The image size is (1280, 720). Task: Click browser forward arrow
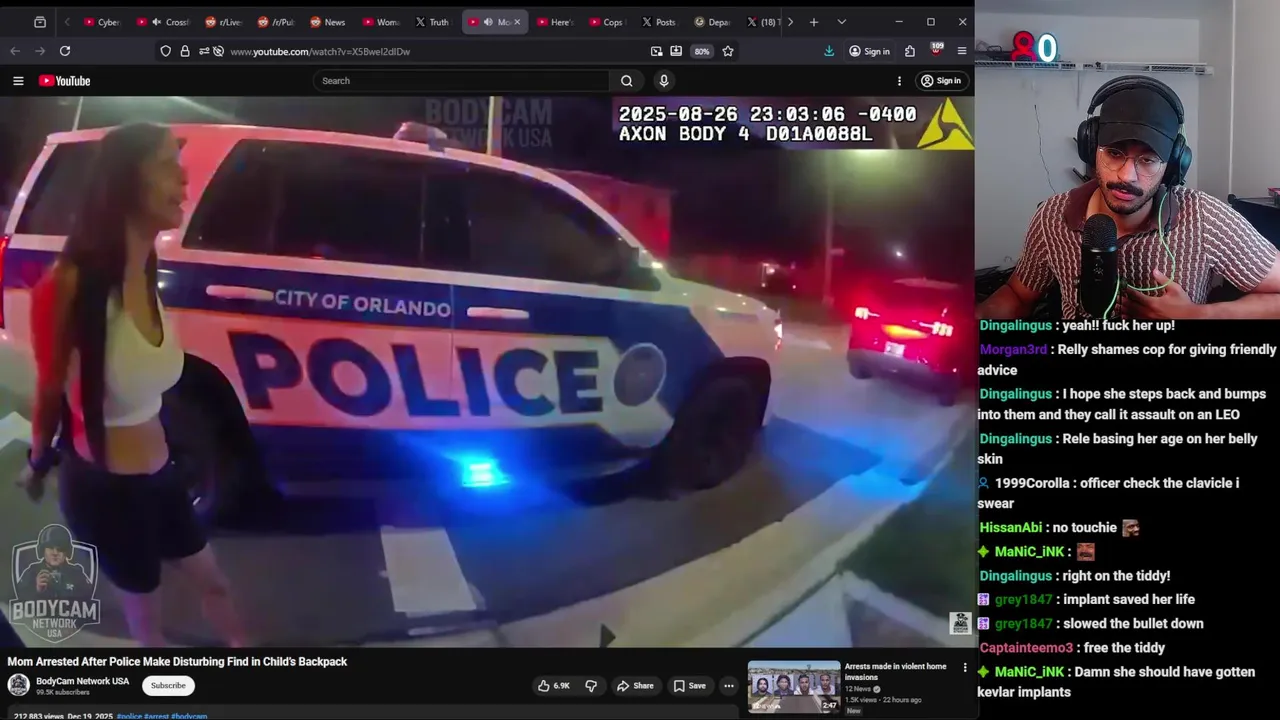(x=40, y=51)
